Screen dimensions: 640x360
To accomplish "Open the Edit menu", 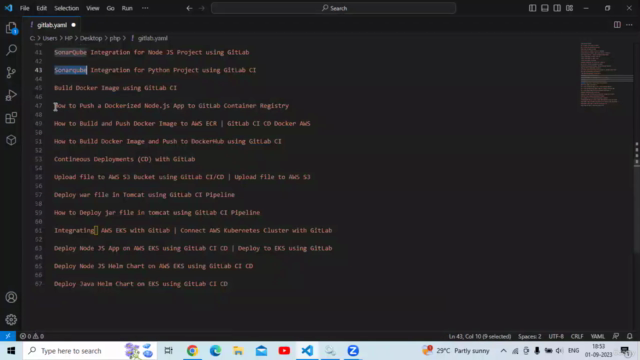I will point(42,8).
